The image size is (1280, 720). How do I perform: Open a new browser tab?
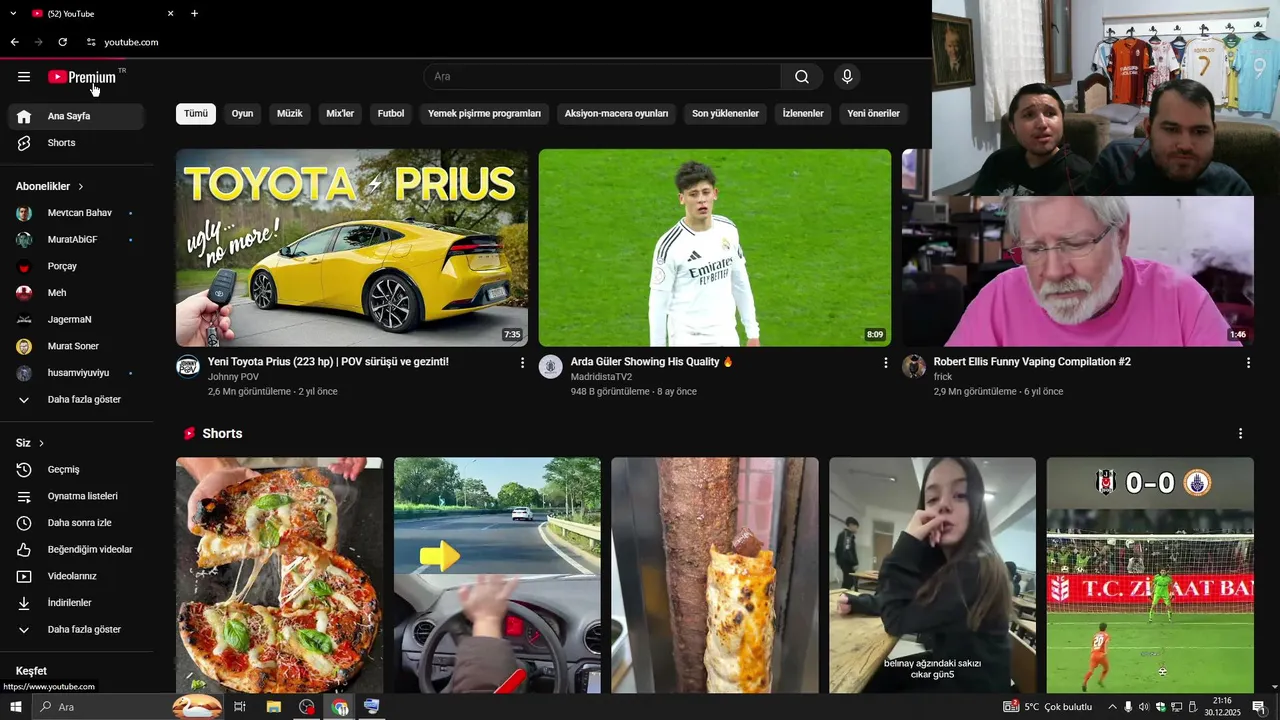pos(194,14)
